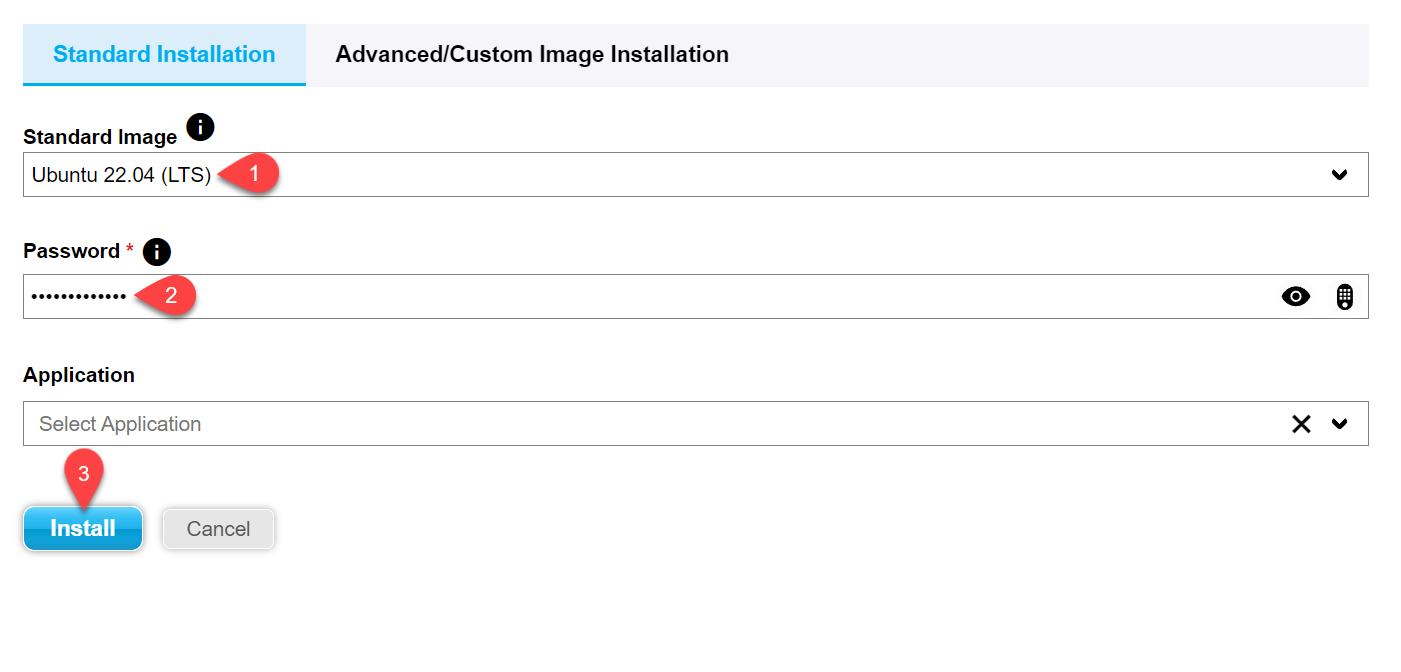Click the Application field label

[x=79, y=375]
